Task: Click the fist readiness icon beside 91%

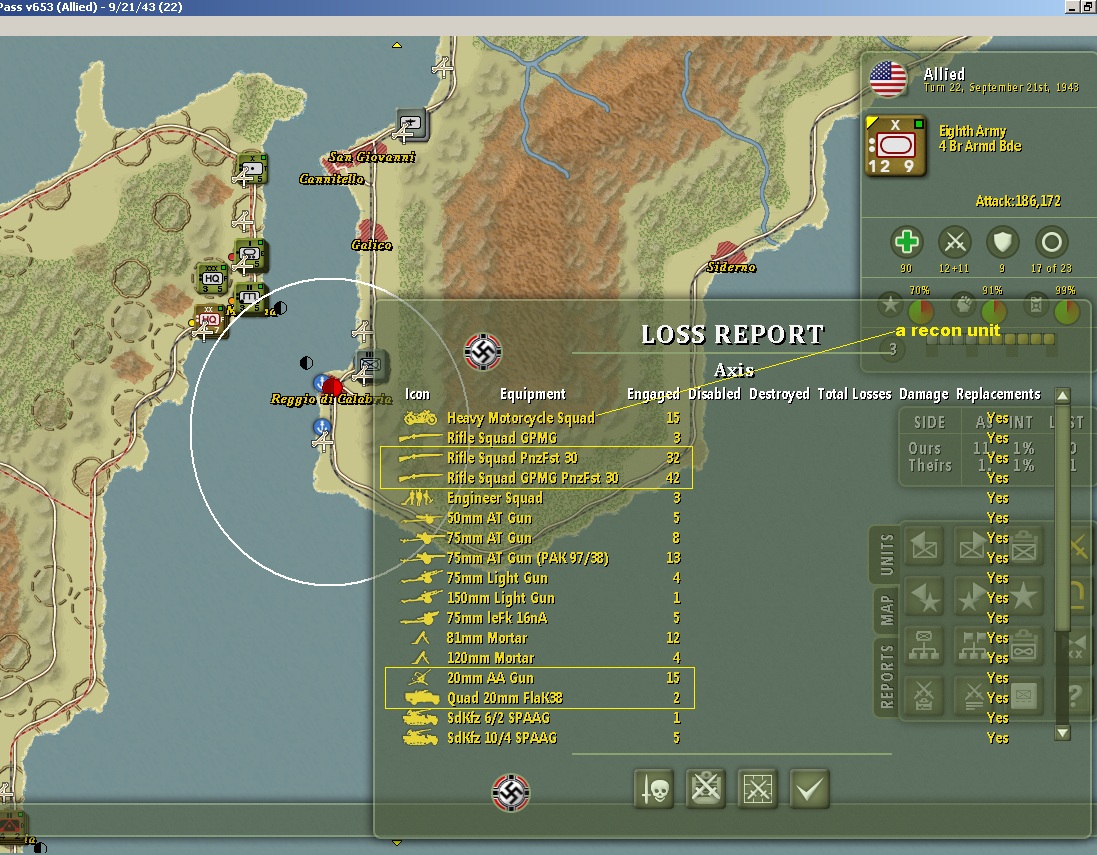Action: (x=963, y=304)
